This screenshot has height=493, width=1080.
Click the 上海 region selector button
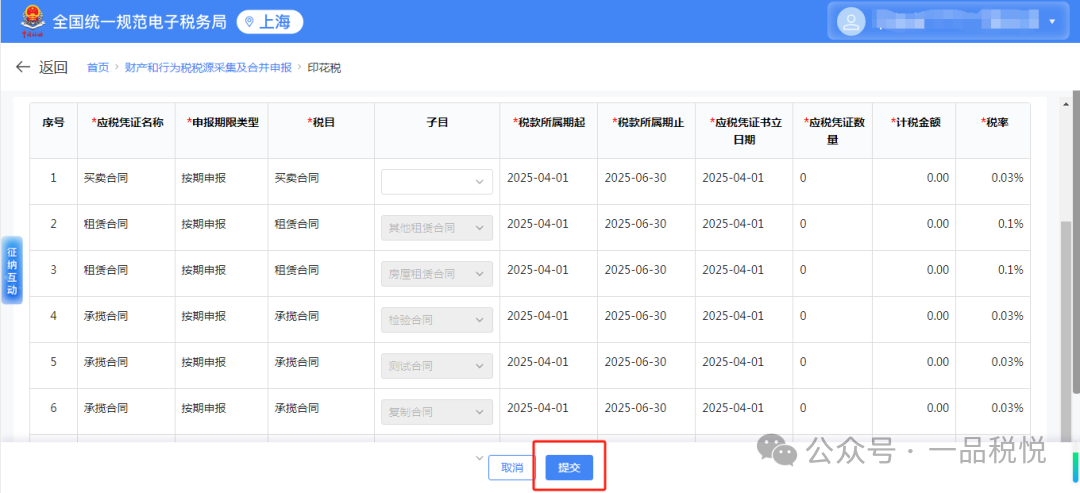coord(270,22)
